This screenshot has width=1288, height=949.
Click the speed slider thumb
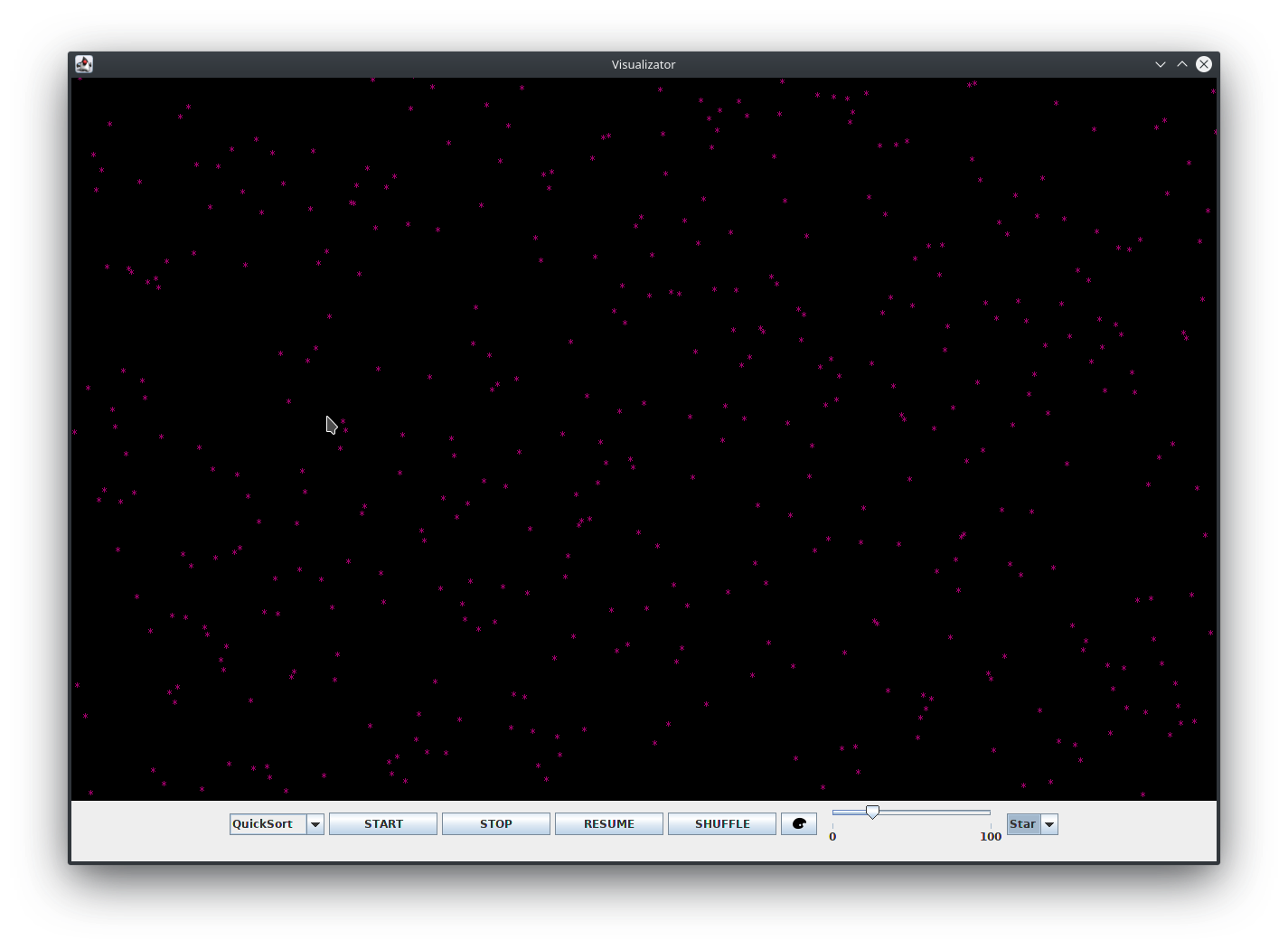[871, 812]
